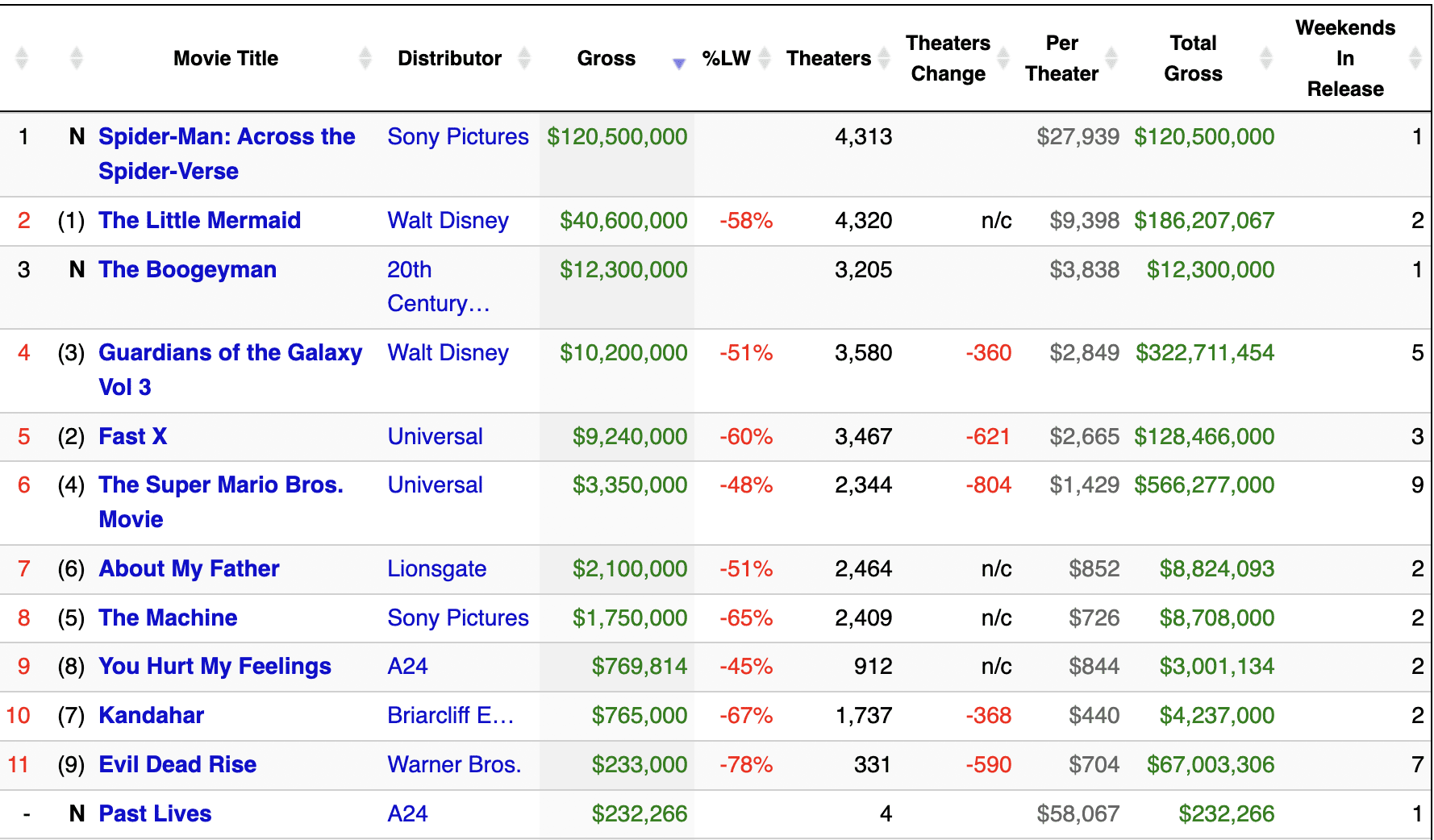Screen dimensions: 1434x840
Task: Open A24 distributor in You Hurt My Feelings row
Action: (407, 667)
